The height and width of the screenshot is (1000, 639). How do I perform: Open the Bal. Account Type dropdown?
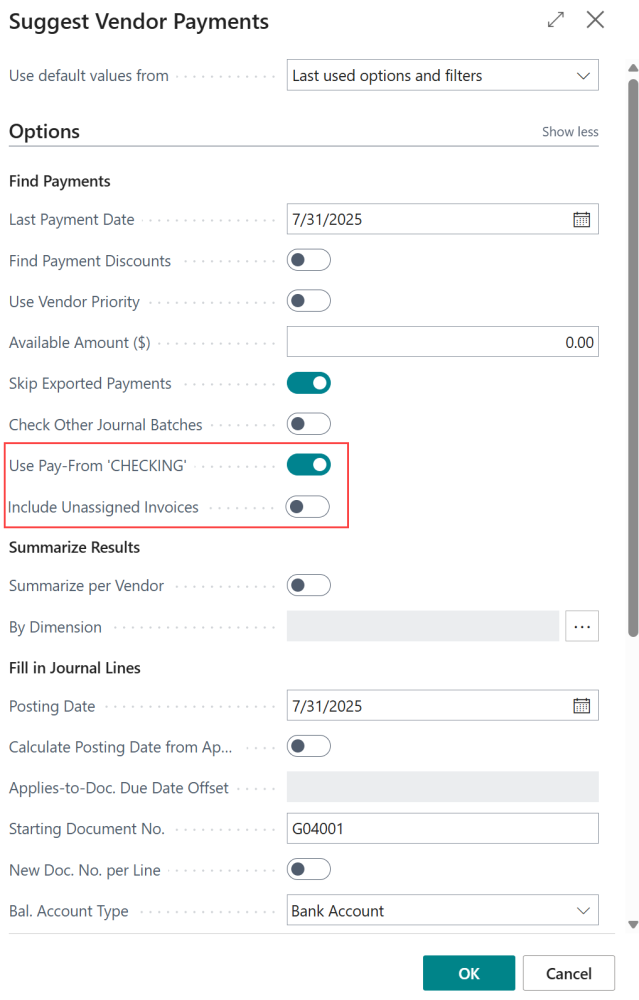coord(583,910)
